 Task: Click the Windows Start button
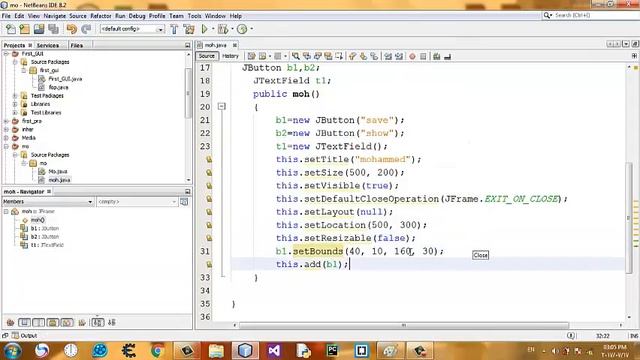(x=12, y=350)
